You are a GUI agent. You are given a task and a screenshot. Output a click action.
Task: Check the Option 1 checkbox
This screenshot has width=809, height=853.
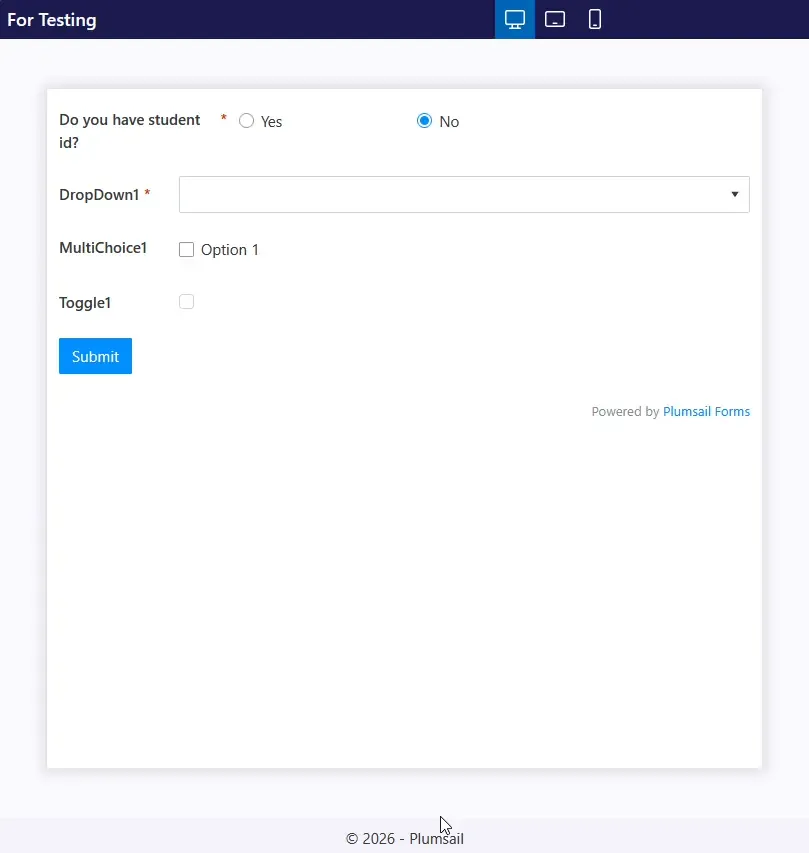pos(186,250)
